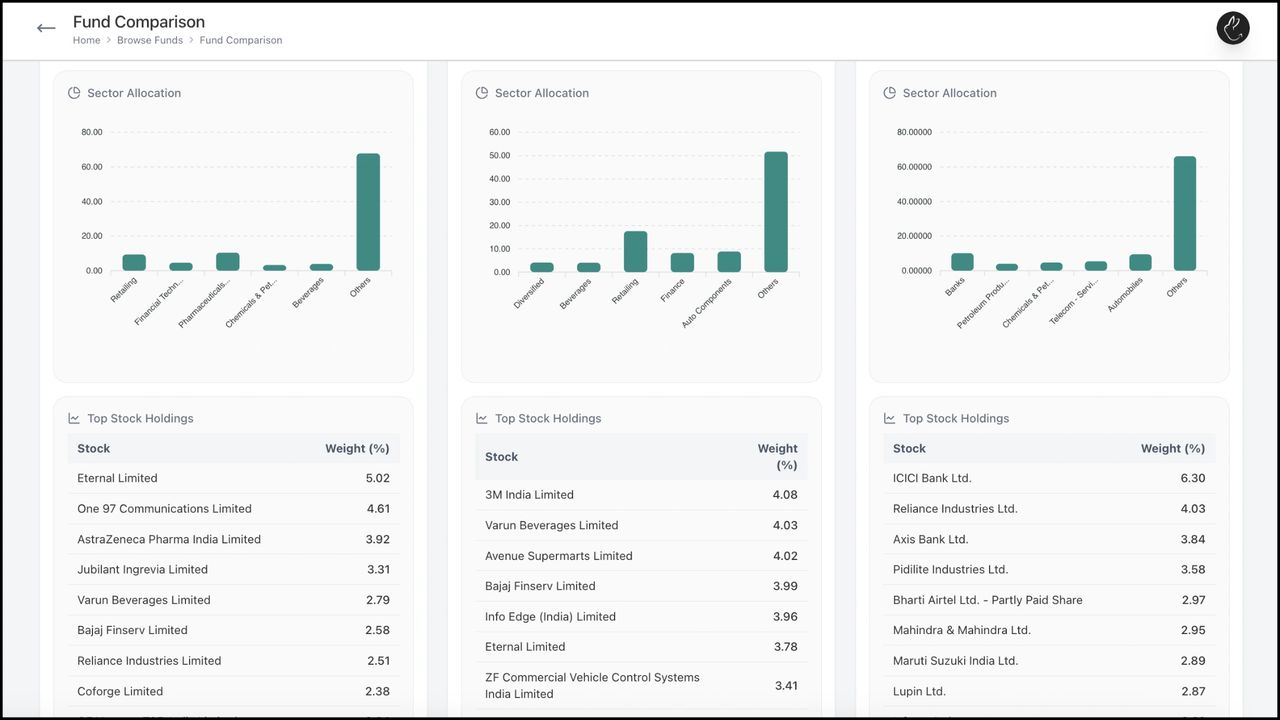Click the clock icon beside first Sector Allocation header
This screenshot has height=720, width=1280.
click(73, 92)
